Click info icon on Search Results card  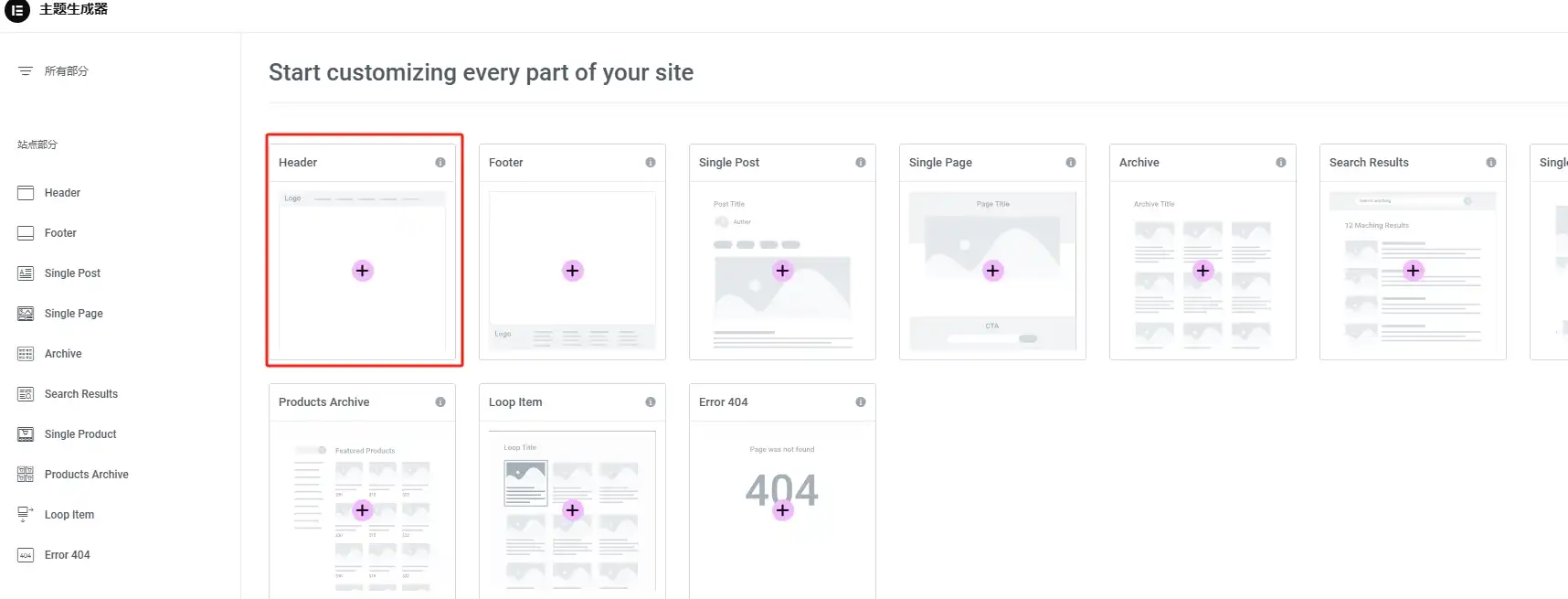pos(1491,163)
